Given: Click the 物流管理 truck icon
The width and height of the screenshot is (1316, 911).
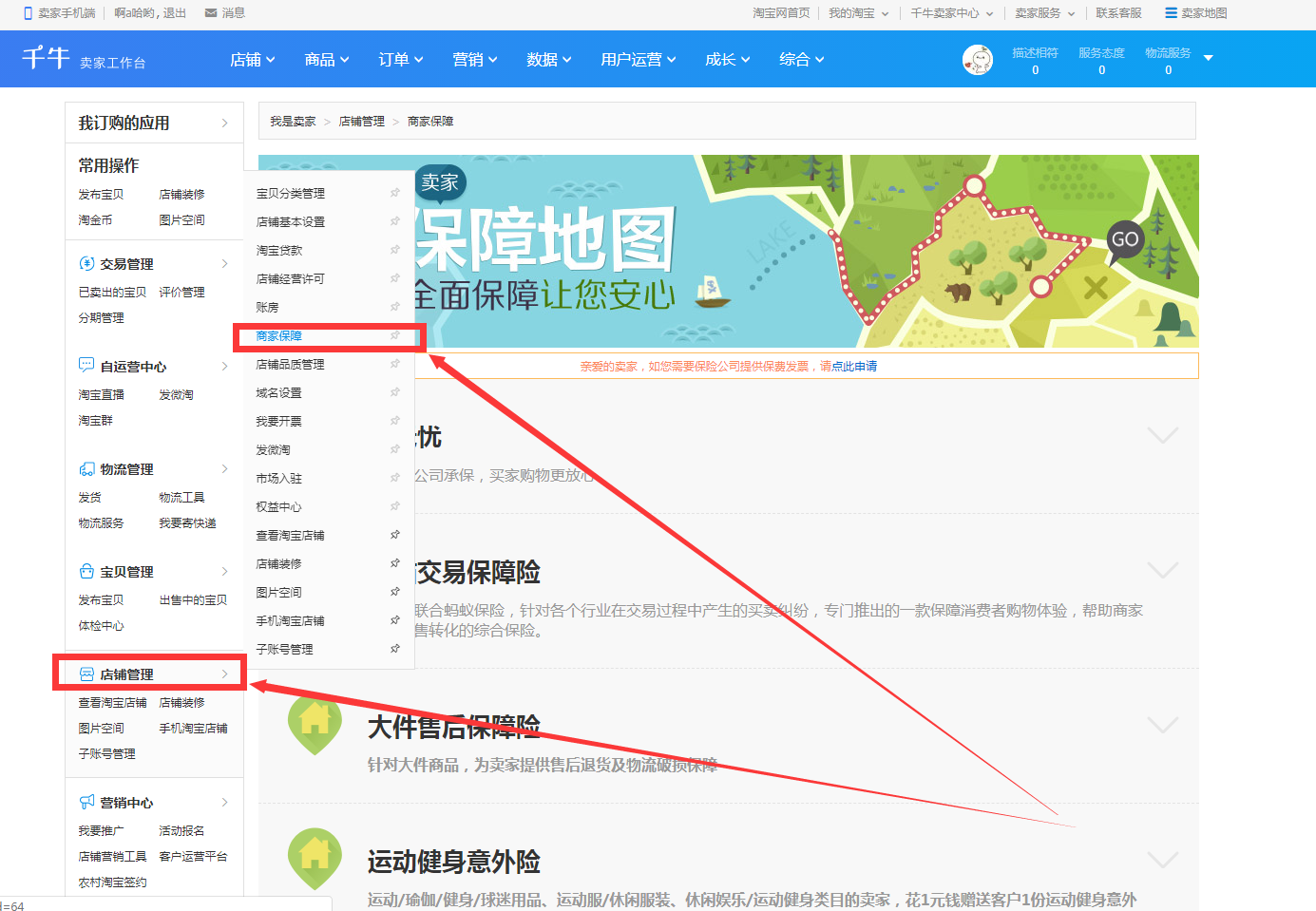Looking at the screenshot, I should 86,469.
